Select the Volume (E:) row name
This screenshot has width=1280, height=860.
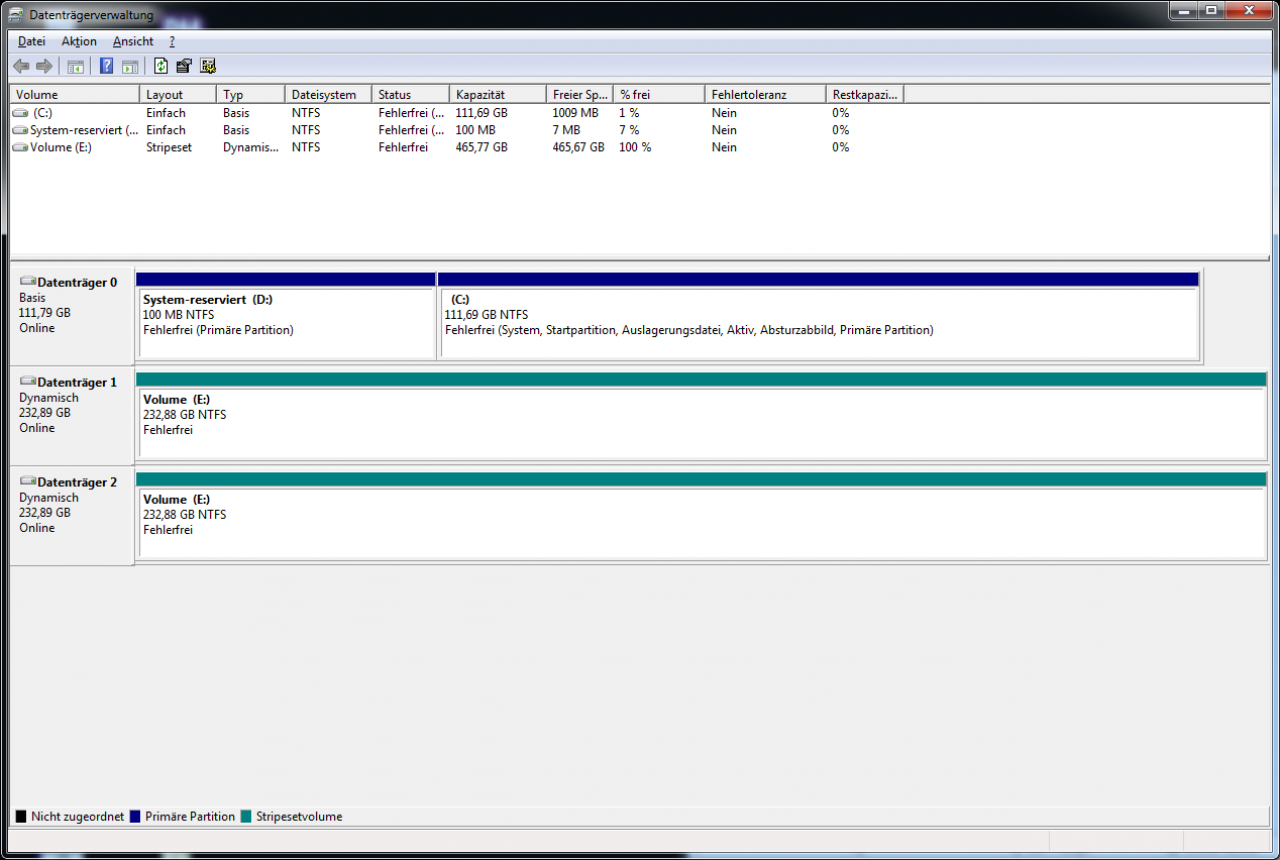[x=61, y=147]
